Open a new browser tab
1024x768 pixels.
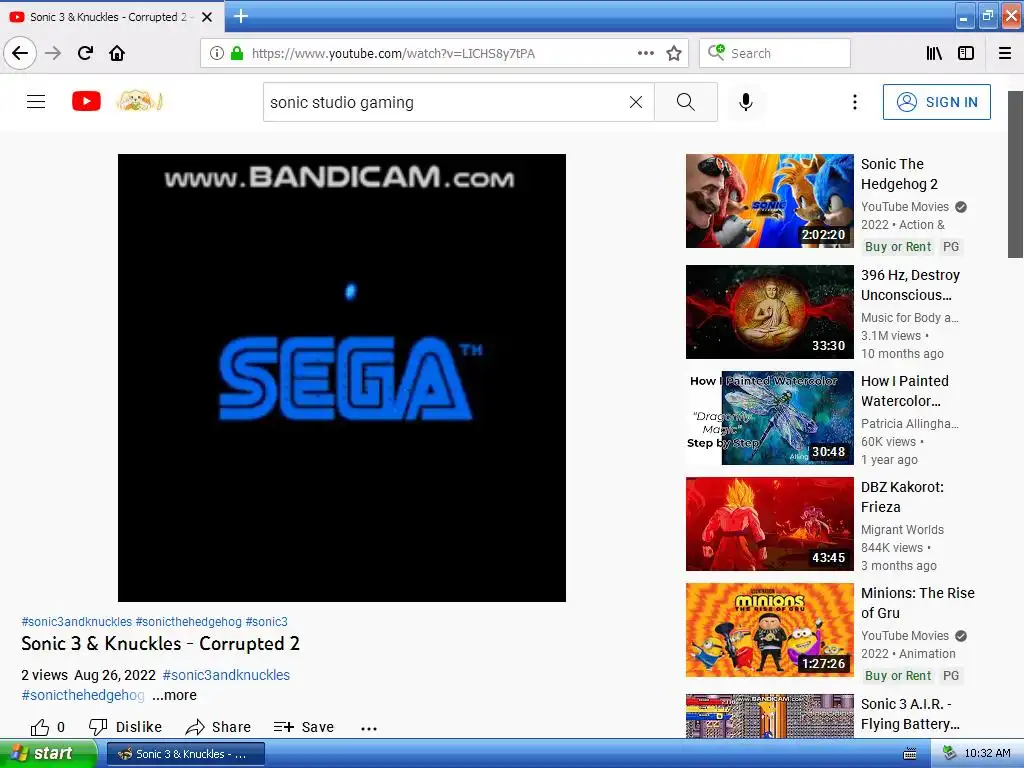[x=240, y=16]
